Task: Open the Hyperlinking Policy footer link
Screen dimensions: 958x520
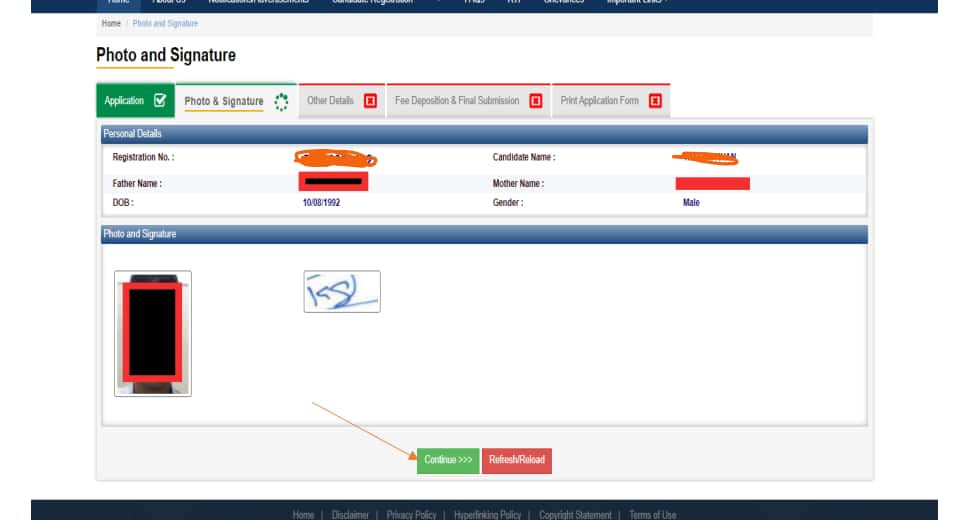Action: pos(488,515)
